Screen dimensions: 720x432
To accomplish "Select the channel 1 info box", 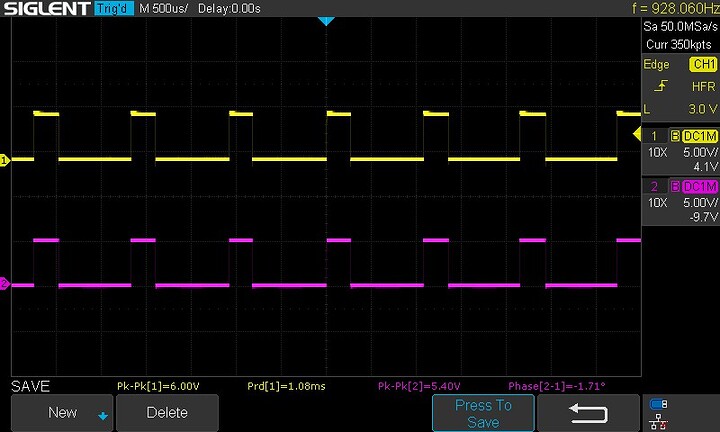I will pos(681,151).
